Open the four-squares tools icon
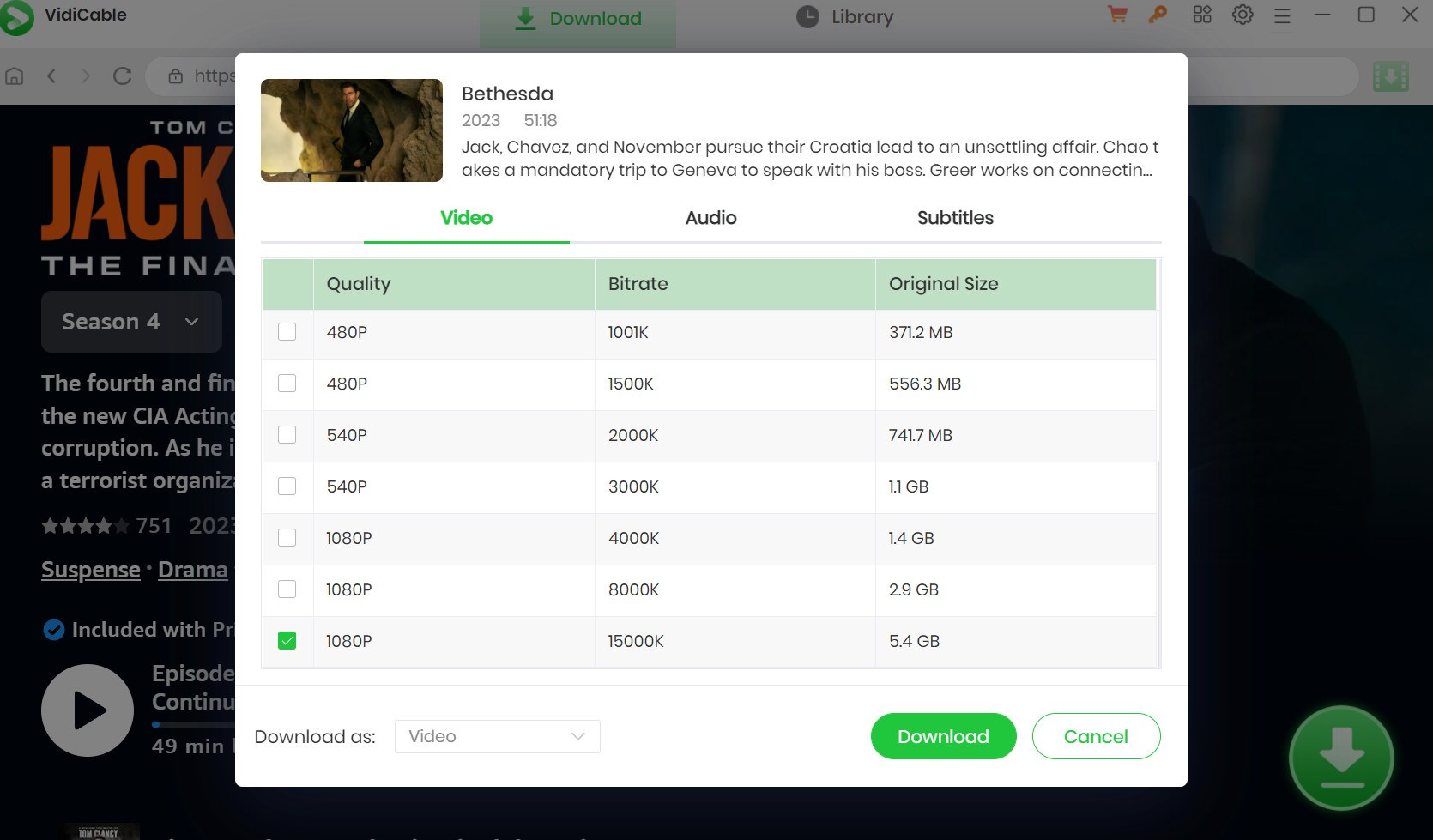 point(1202,15)
